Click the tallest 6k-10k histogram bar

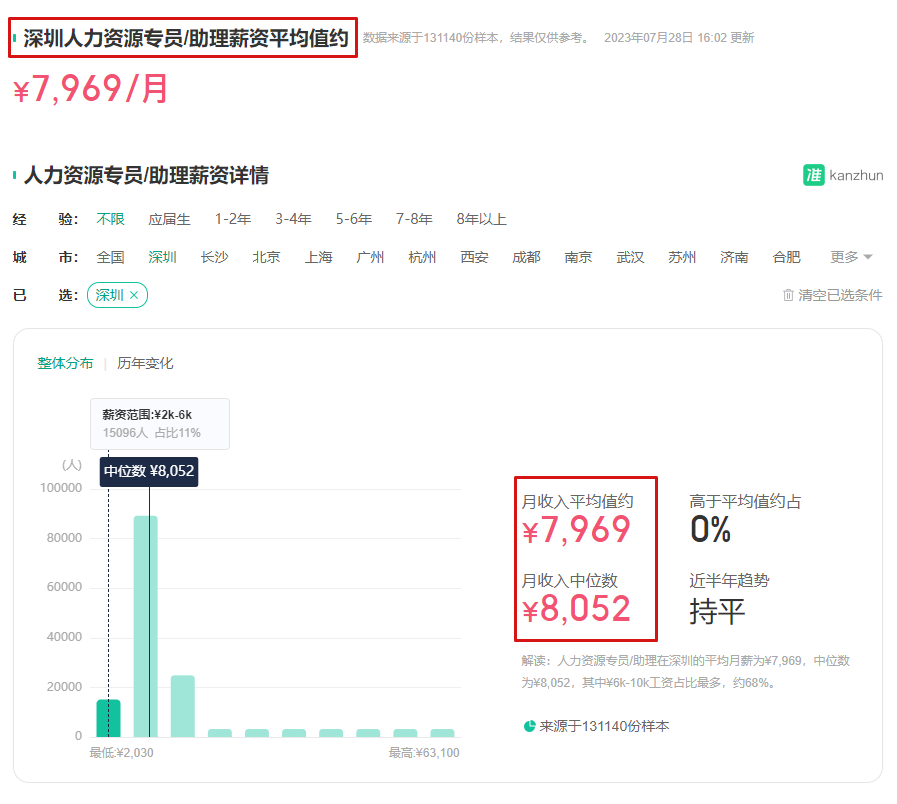click(146, 626)
